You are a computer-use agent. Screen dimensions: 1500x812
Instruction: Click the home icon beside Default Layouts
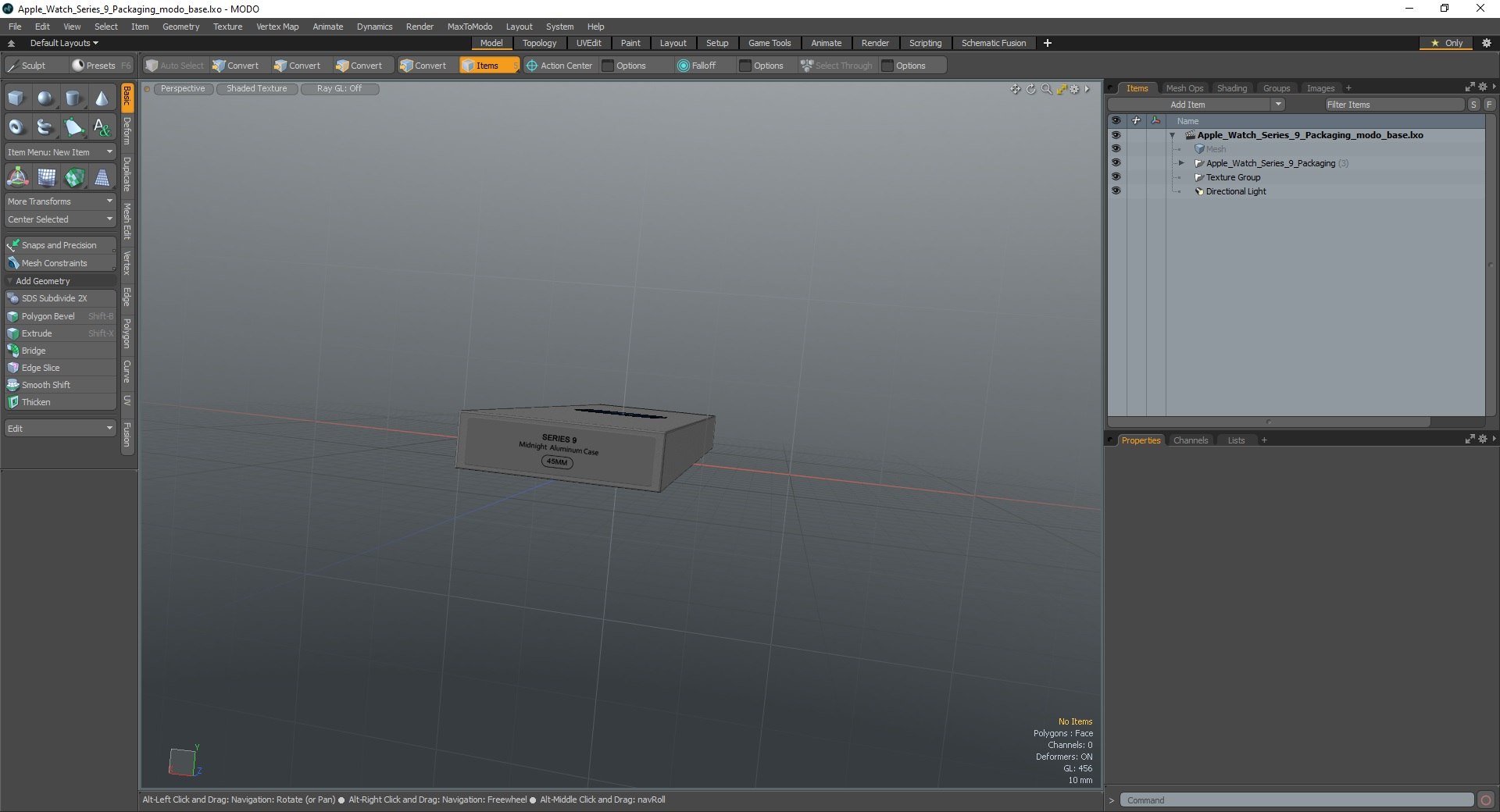(12, 43)
